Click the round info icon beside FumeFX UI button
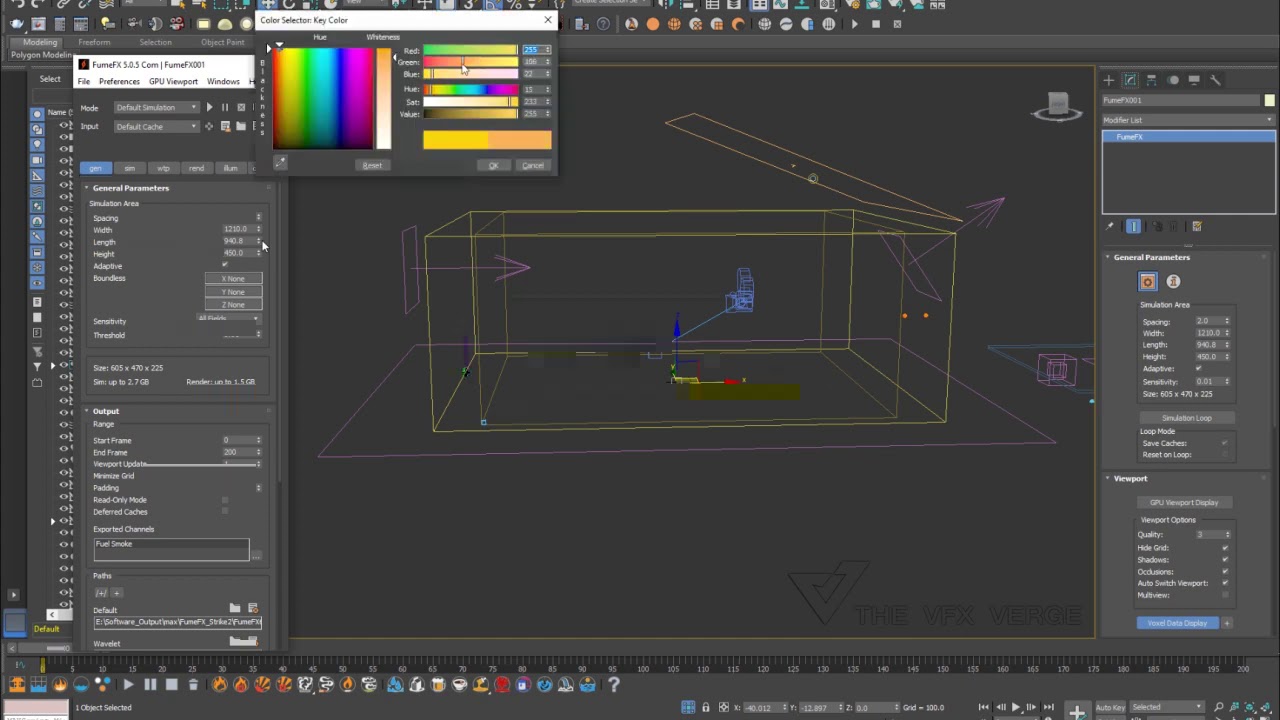 1173,282
